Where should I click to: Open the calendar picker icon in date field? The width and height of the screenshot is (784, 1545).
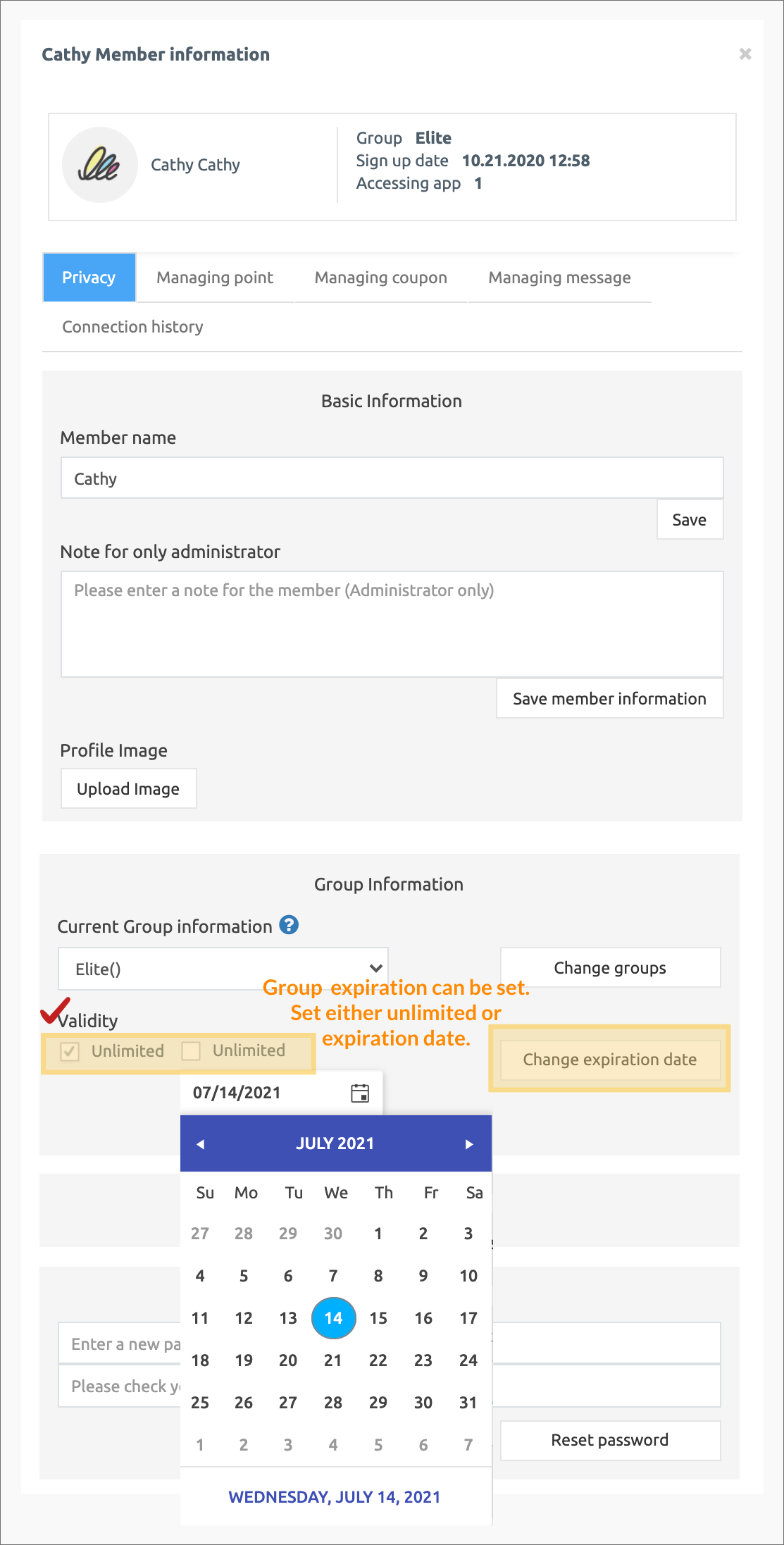click(360, 1093)
